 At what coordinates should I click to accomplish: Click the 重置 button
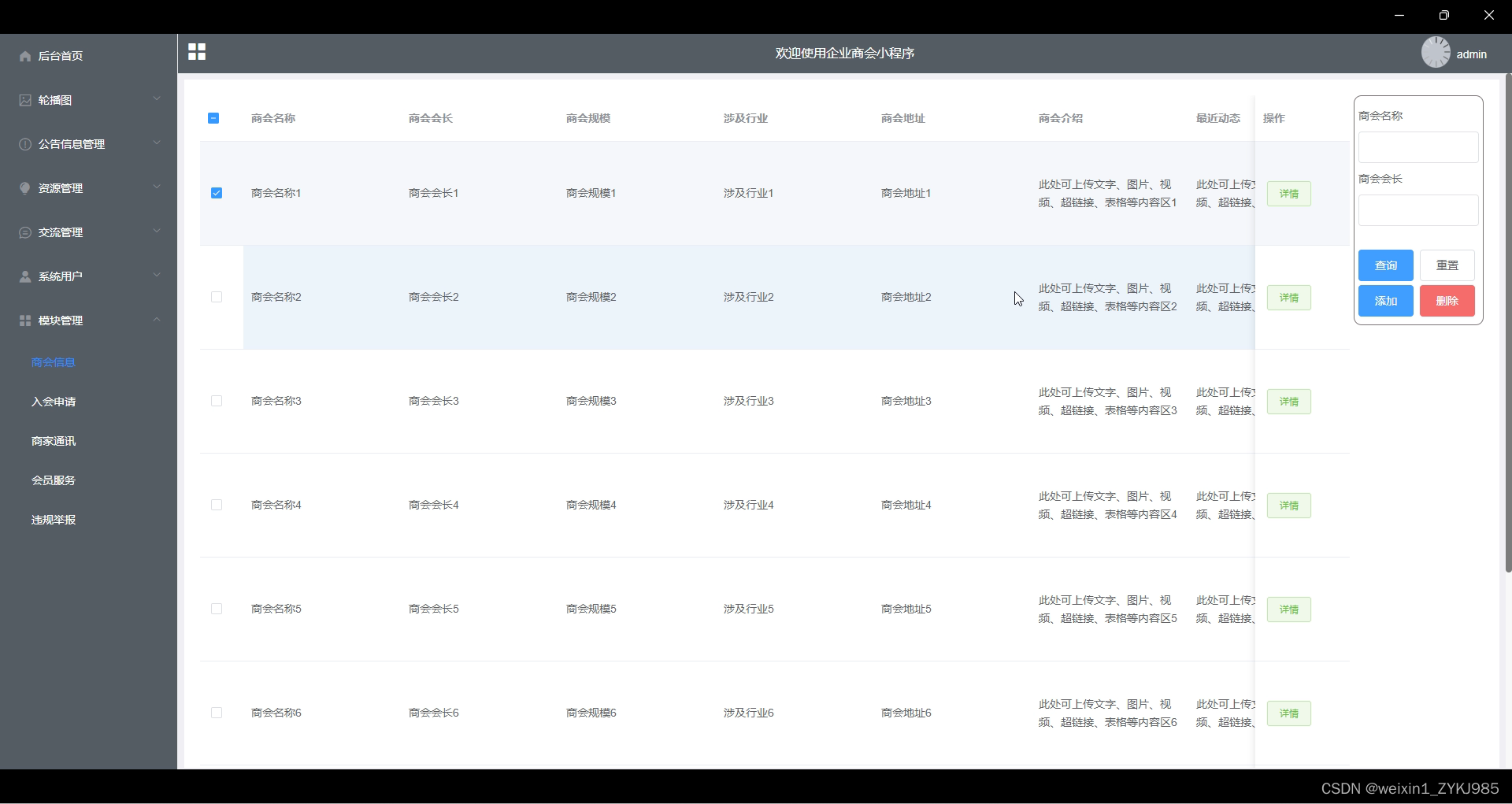click(x=1447, y=265)
